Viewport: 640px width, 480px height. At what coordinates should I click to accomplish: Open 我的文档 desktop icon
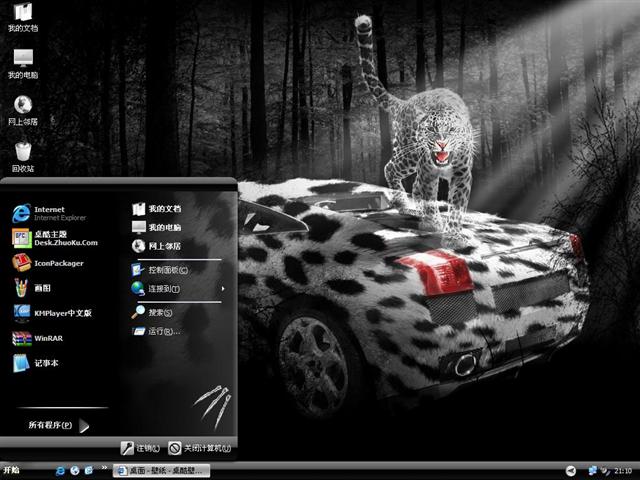pos(23,17)
